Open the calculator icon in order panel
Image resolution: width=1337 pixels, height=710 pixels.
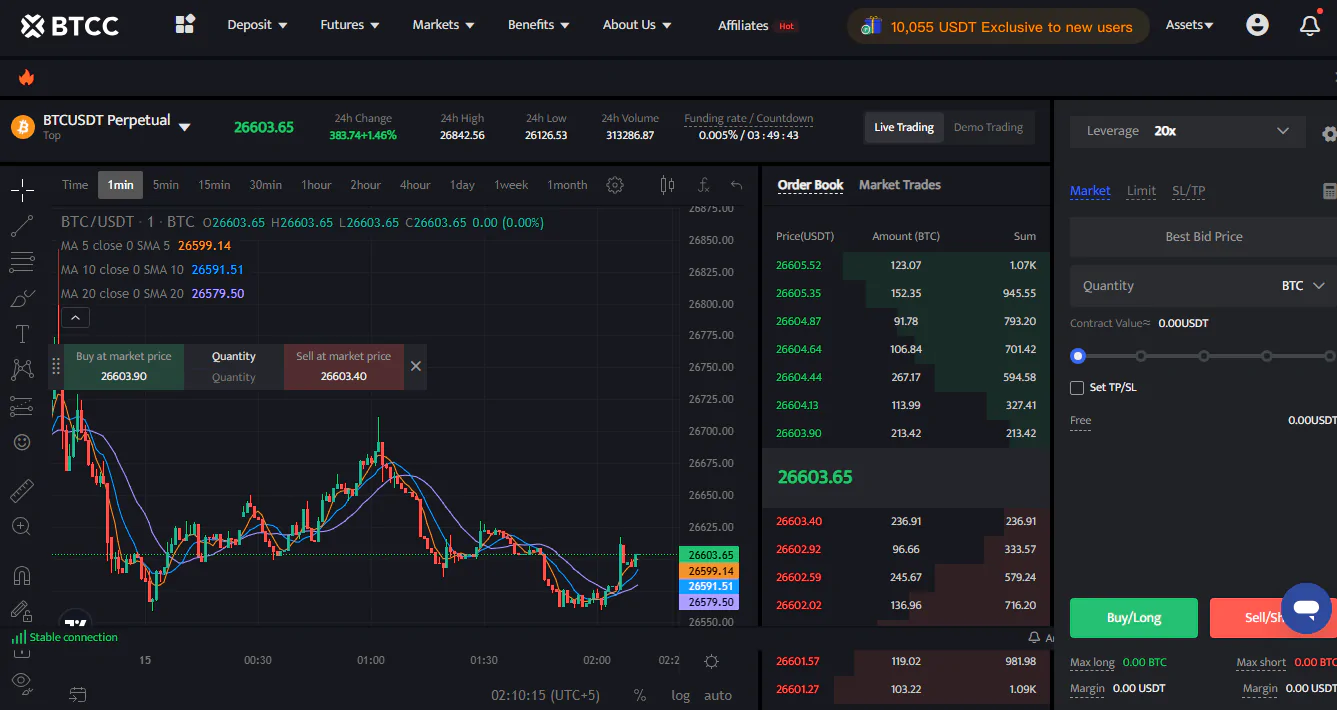pyautogui.click(x=1329, y=191)
